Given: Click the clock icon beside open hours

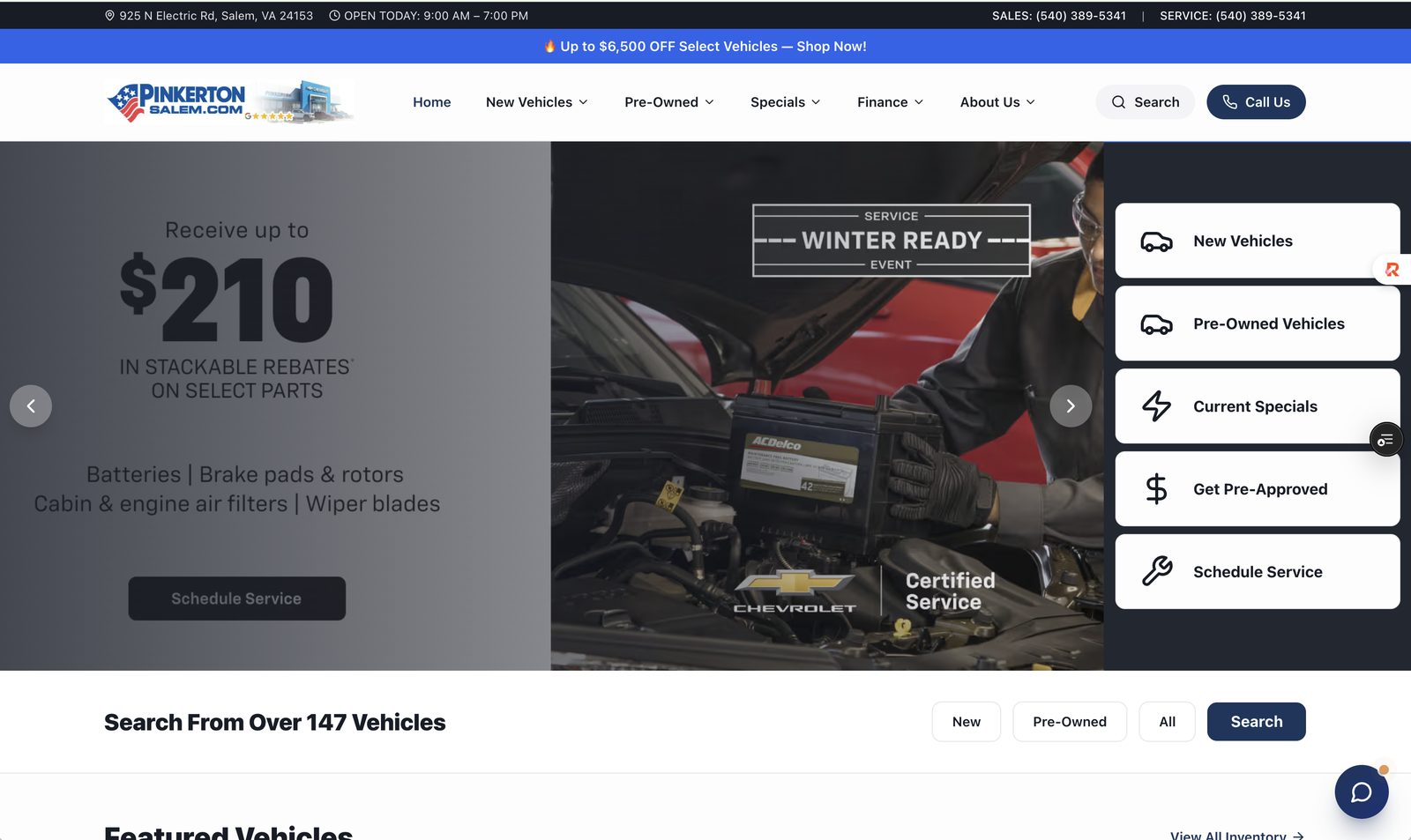Looking at the screenshot, I should [334, 16].
